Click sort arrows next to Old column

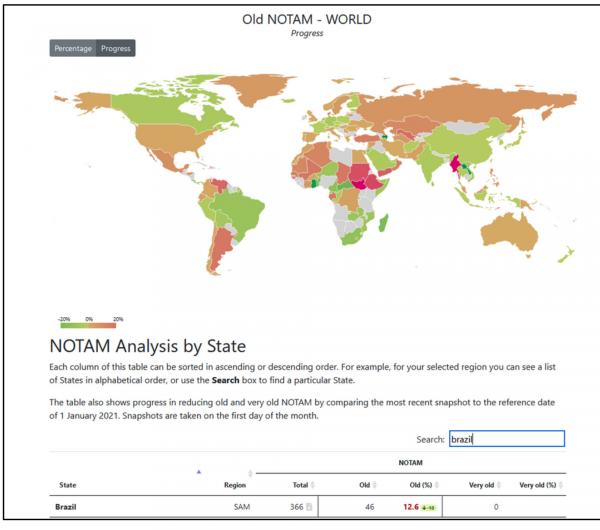point(375,485)
